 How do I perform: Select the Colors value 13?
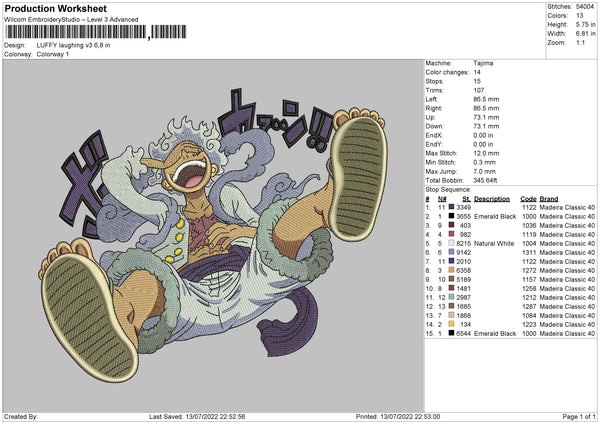pyautogui.click(x=580, y=16)
